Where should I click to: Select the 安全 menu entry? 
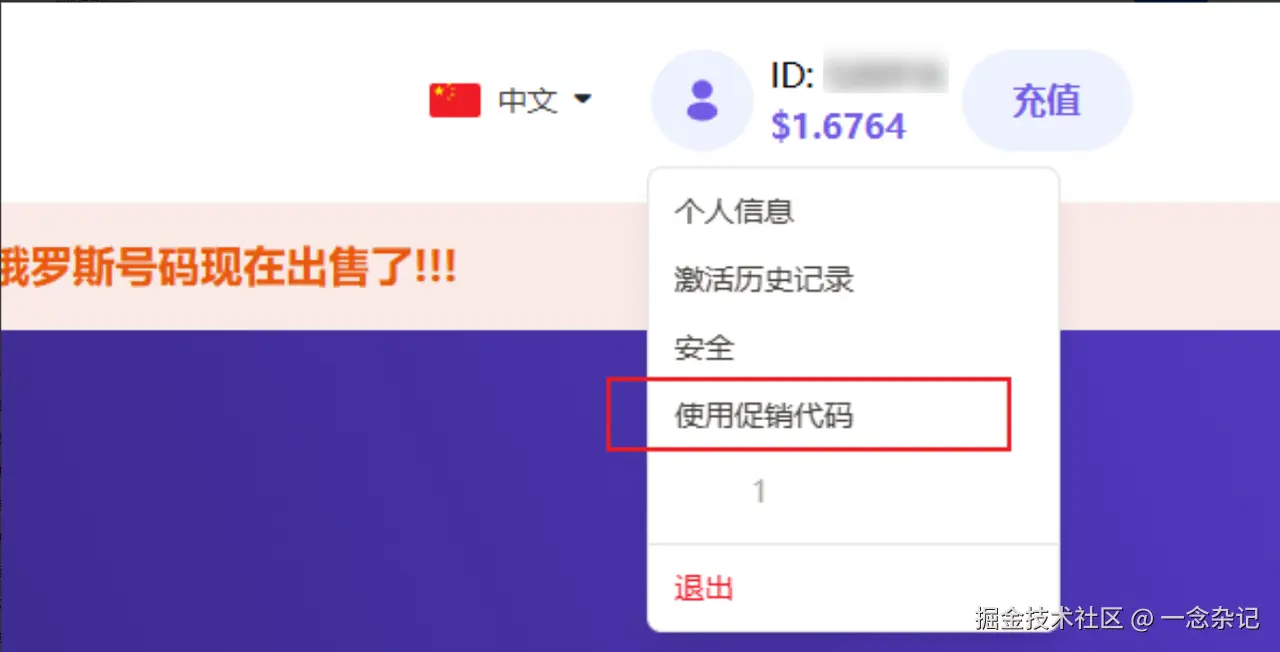pyautogui.click(x=704, y=348)
